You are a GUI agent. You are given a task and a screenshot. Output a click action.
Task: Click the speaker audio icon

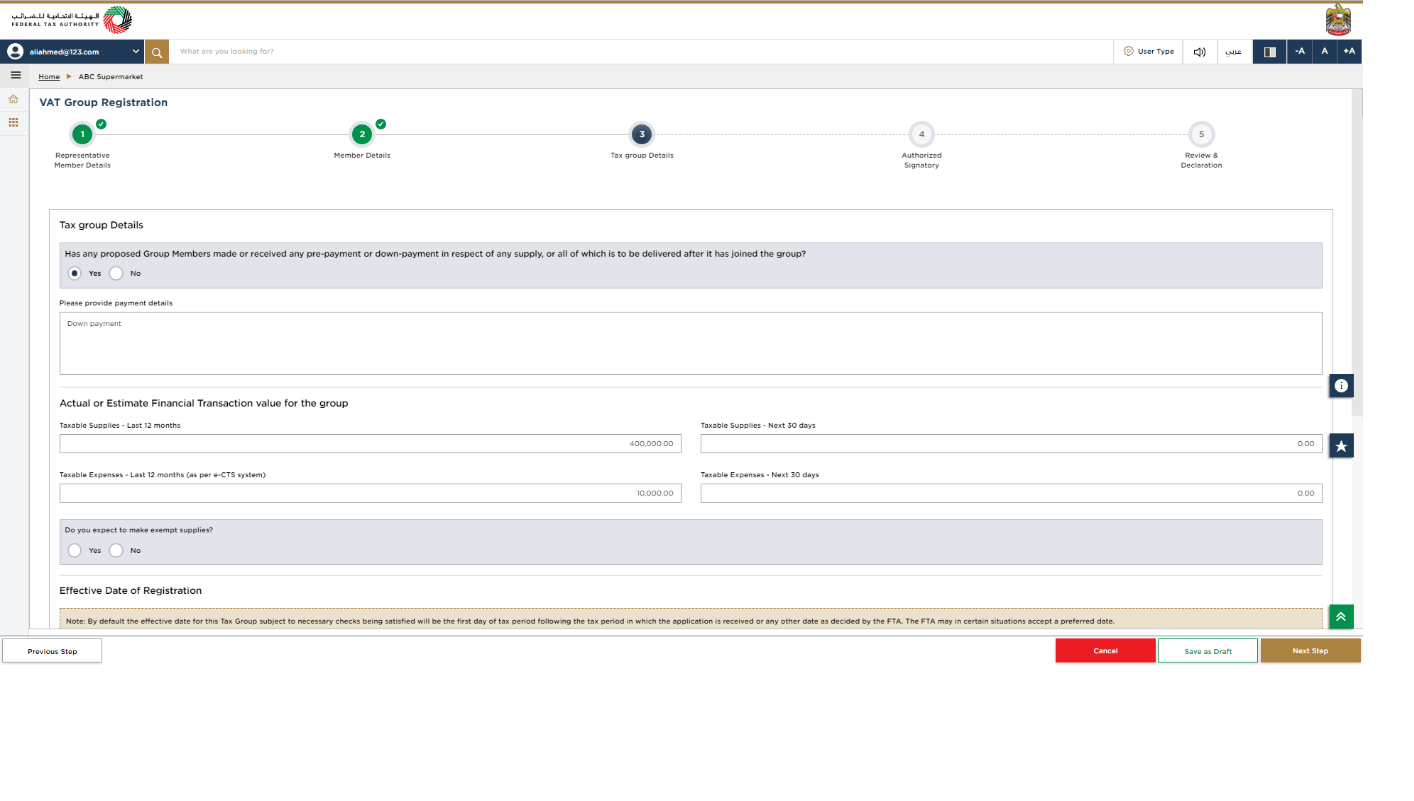[x=1199, y=52]
